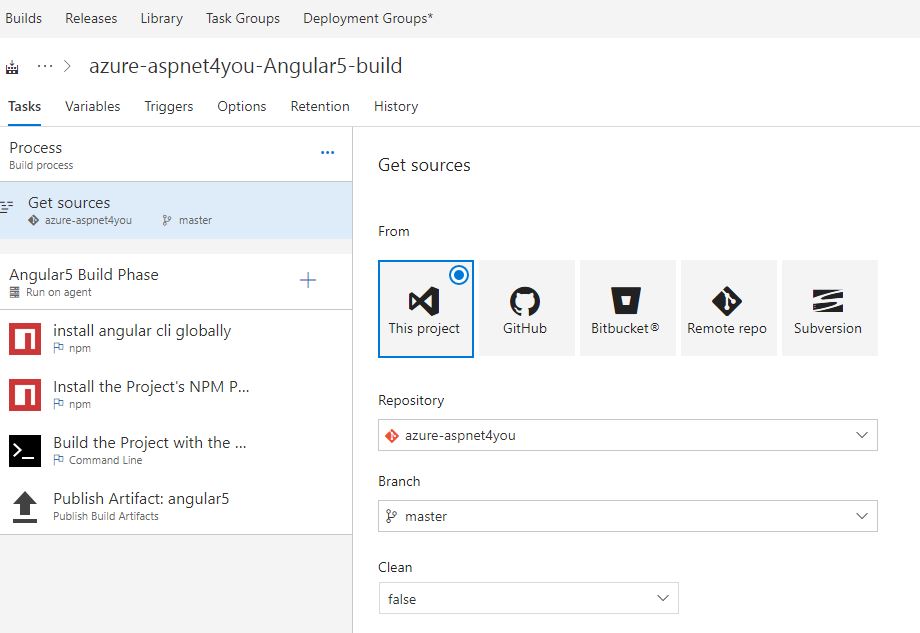The width and height of the screenshot is (920, 633).
Task: Open the Triggers tab
Action: pos(169,107)
